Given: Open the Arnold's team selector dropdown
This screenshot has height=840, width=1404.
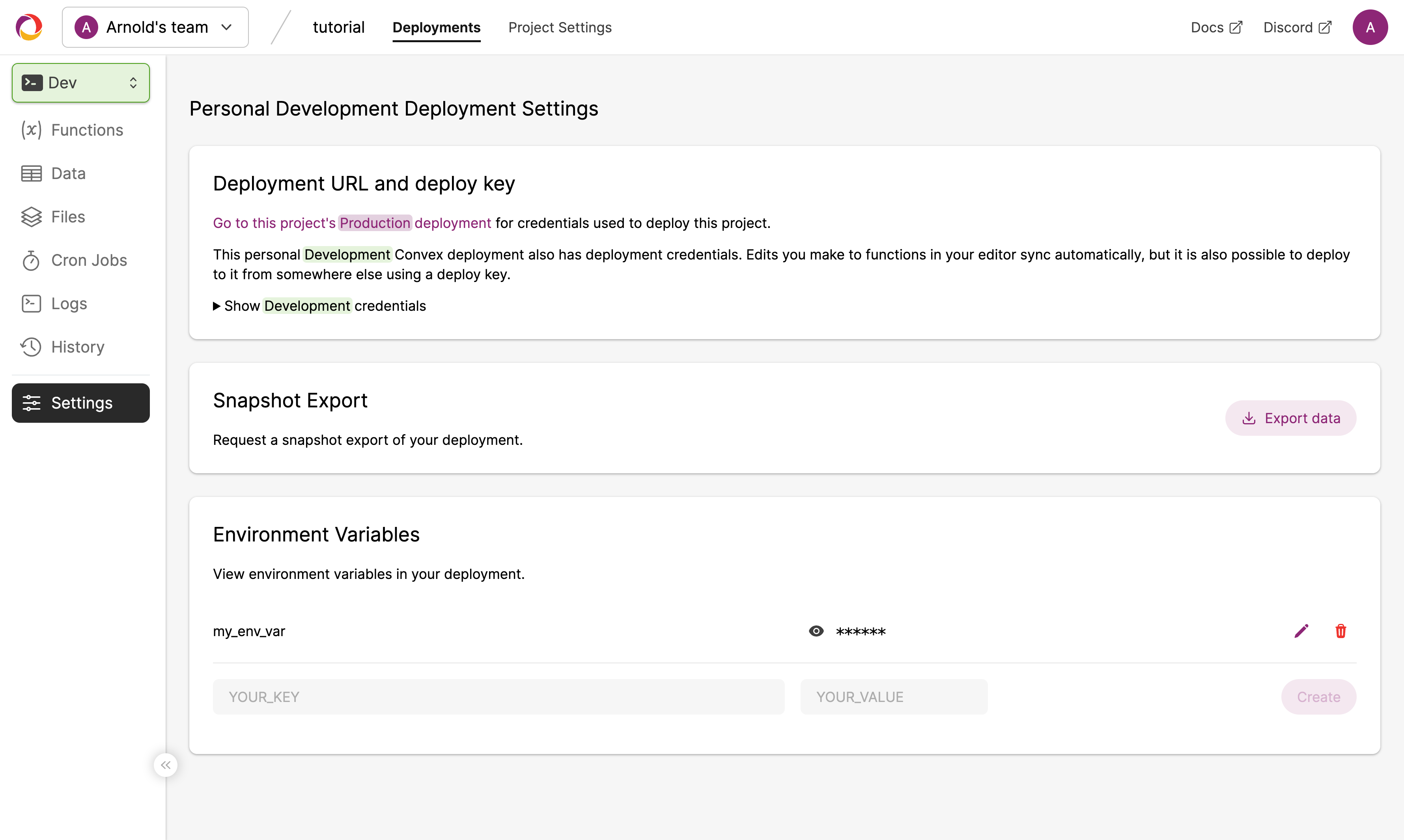Looking at the screenshot, I should coord(155,27).
